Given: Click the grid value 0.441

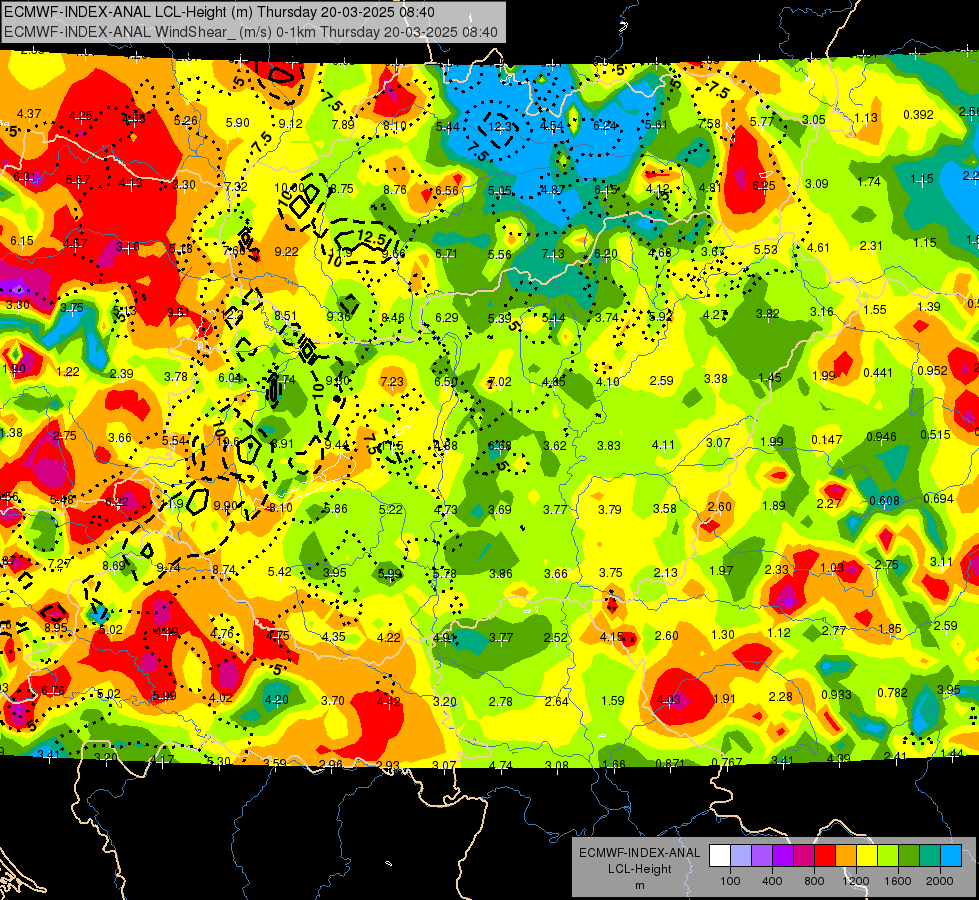Looking at the screenshot, I should pos(878,372).
